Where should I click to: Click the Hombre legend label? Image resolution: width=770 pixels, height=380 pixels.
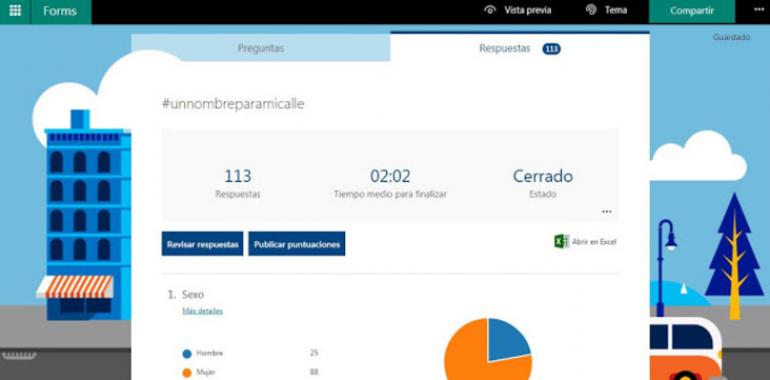209,353
